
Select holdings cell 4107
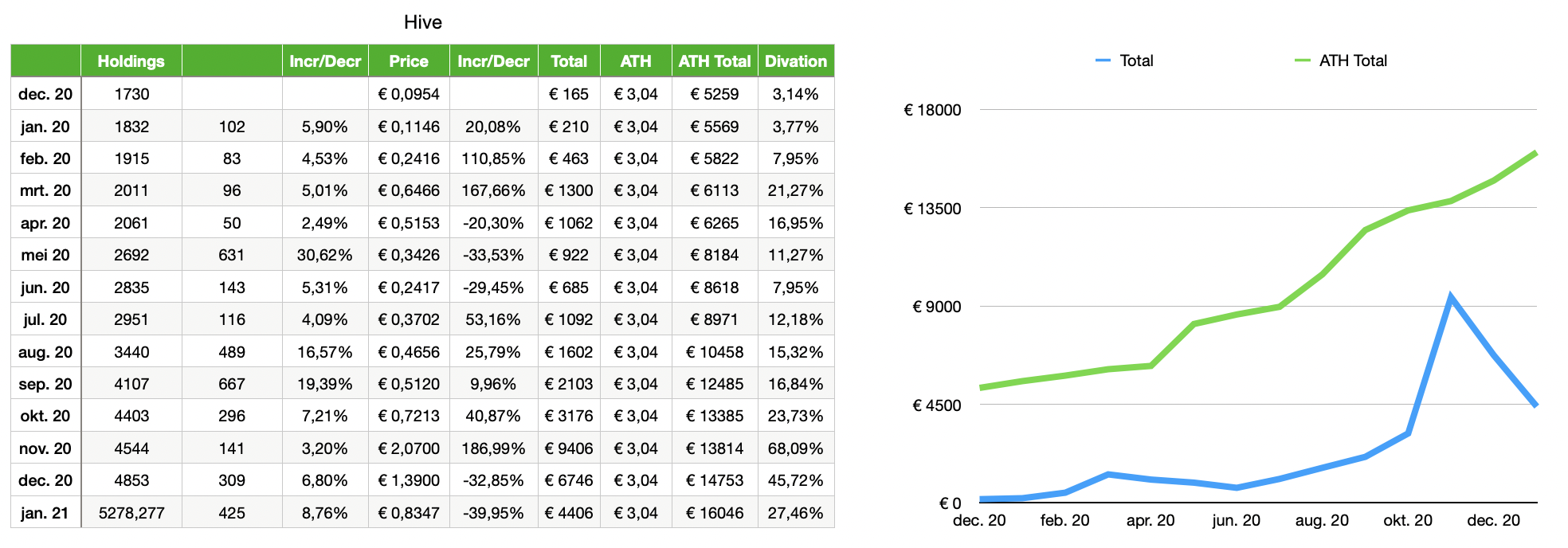131,384
